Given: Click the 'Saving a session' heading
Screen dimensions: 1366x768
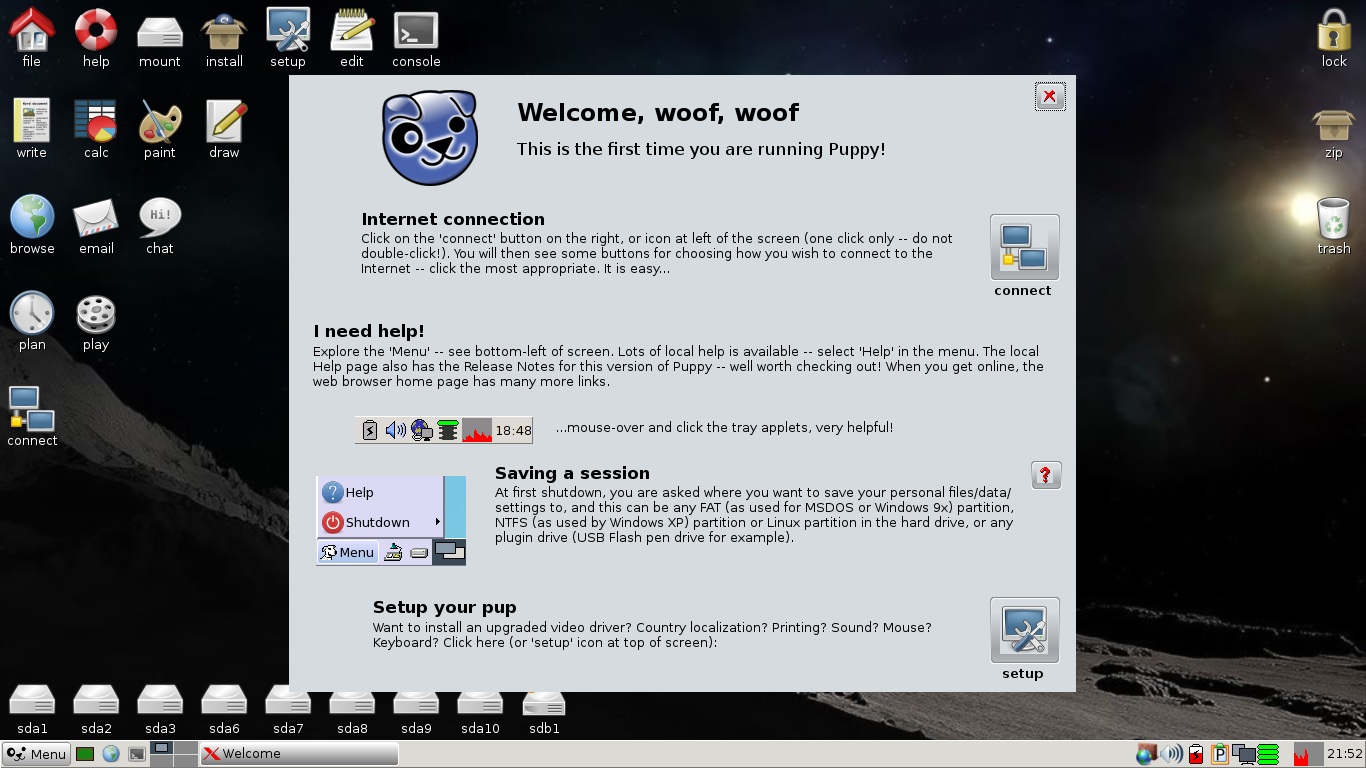Looking at the screenshot, I should 572,473.
